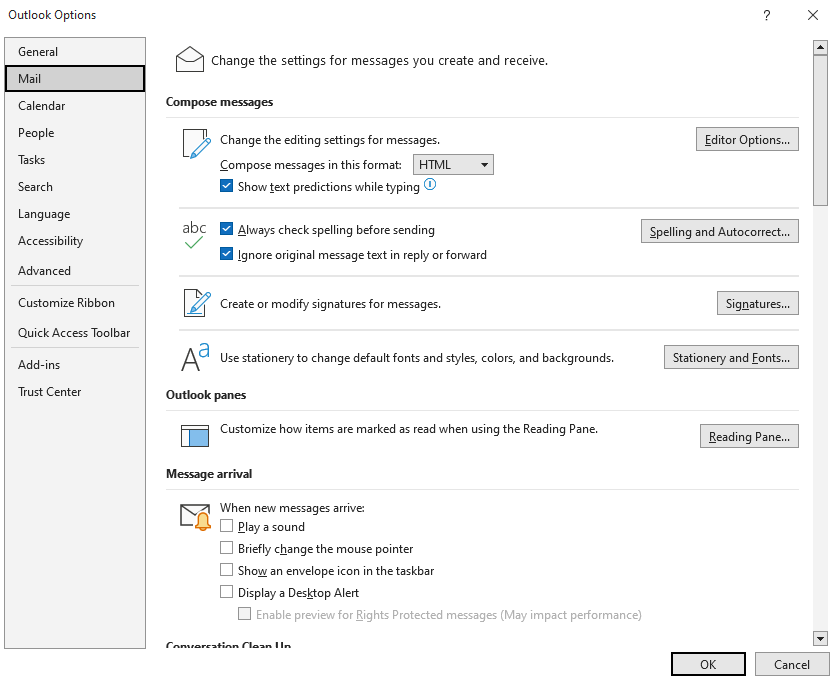Open the Search options category
The image size is (833, 678).
75,187
